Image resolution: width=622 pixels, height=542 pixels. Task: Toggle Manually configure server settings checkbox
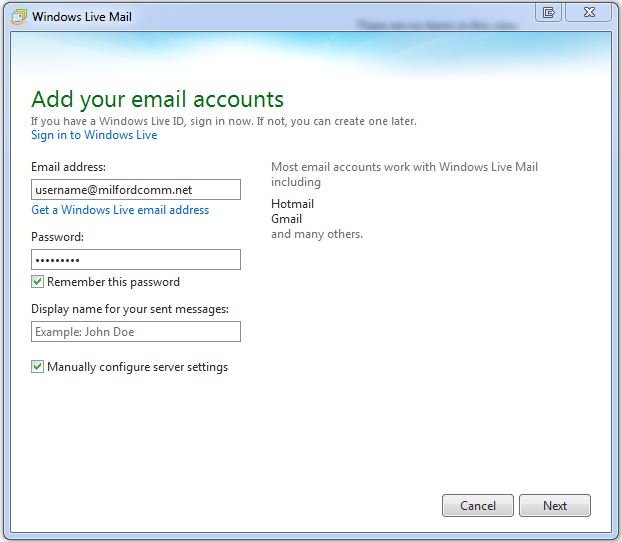(x=37, y=366)
